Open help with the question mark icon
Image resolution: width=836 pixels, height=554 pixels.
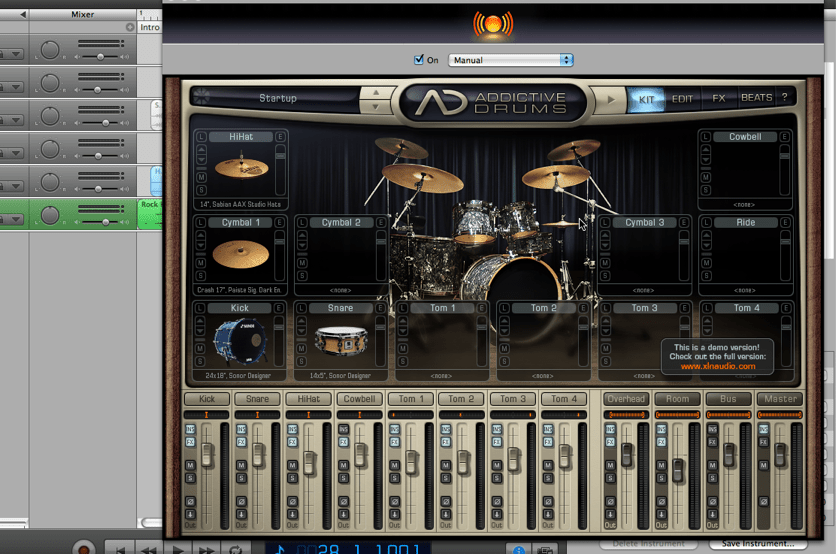[x=784, y=98]
